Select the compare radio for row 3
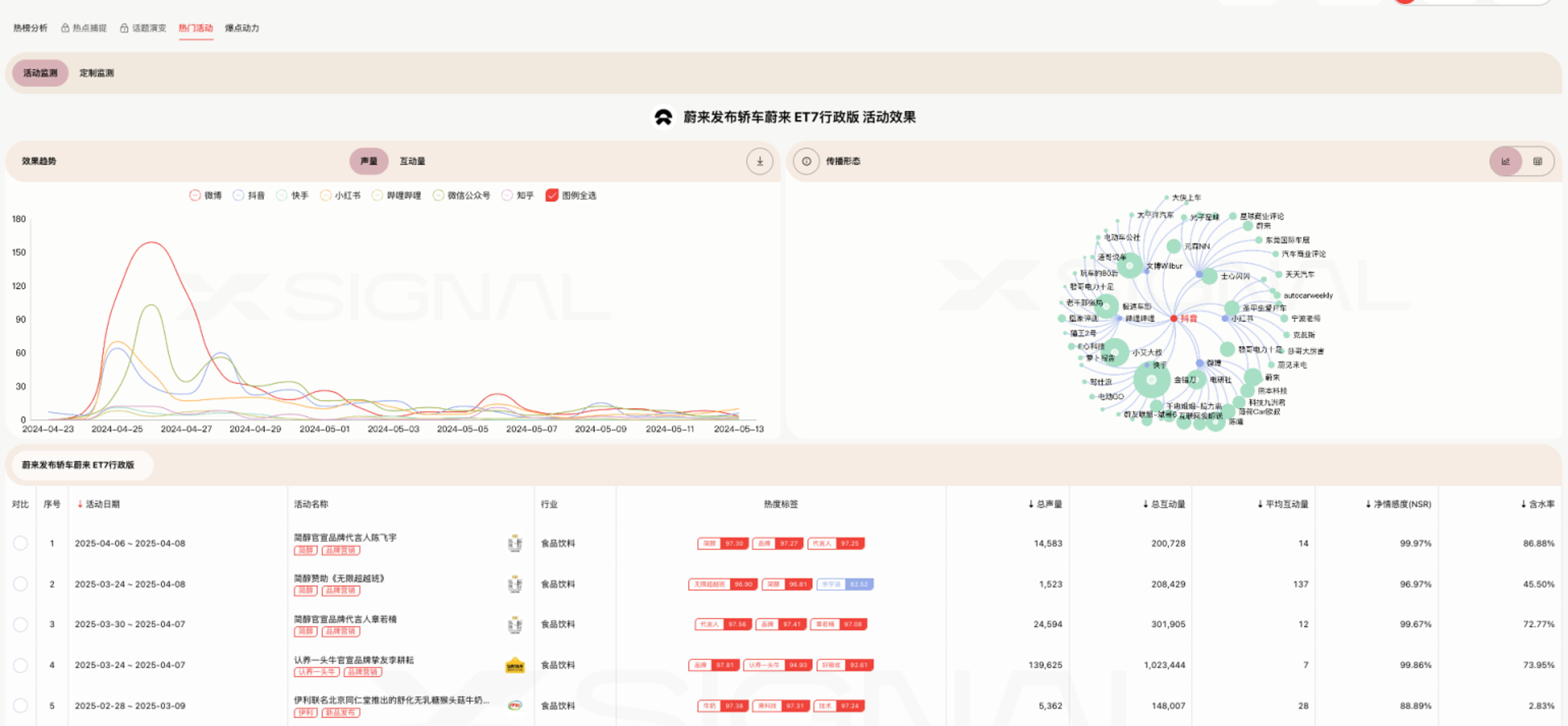 20,625
